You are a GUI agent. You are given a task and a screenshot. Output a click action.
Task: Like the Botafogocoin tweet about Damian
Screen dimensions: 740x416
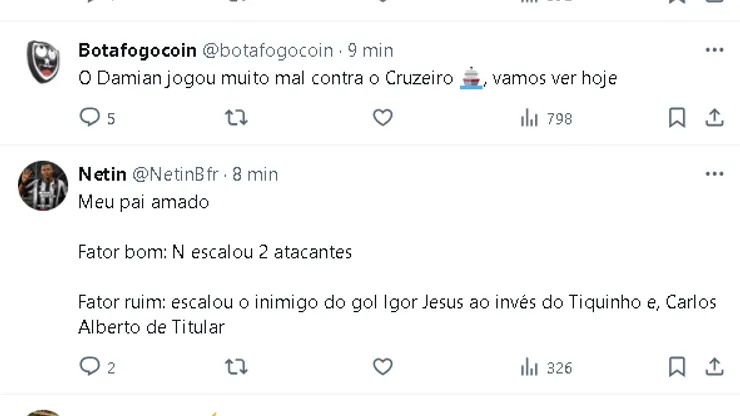pyautogui.click(x=382, y=118)
